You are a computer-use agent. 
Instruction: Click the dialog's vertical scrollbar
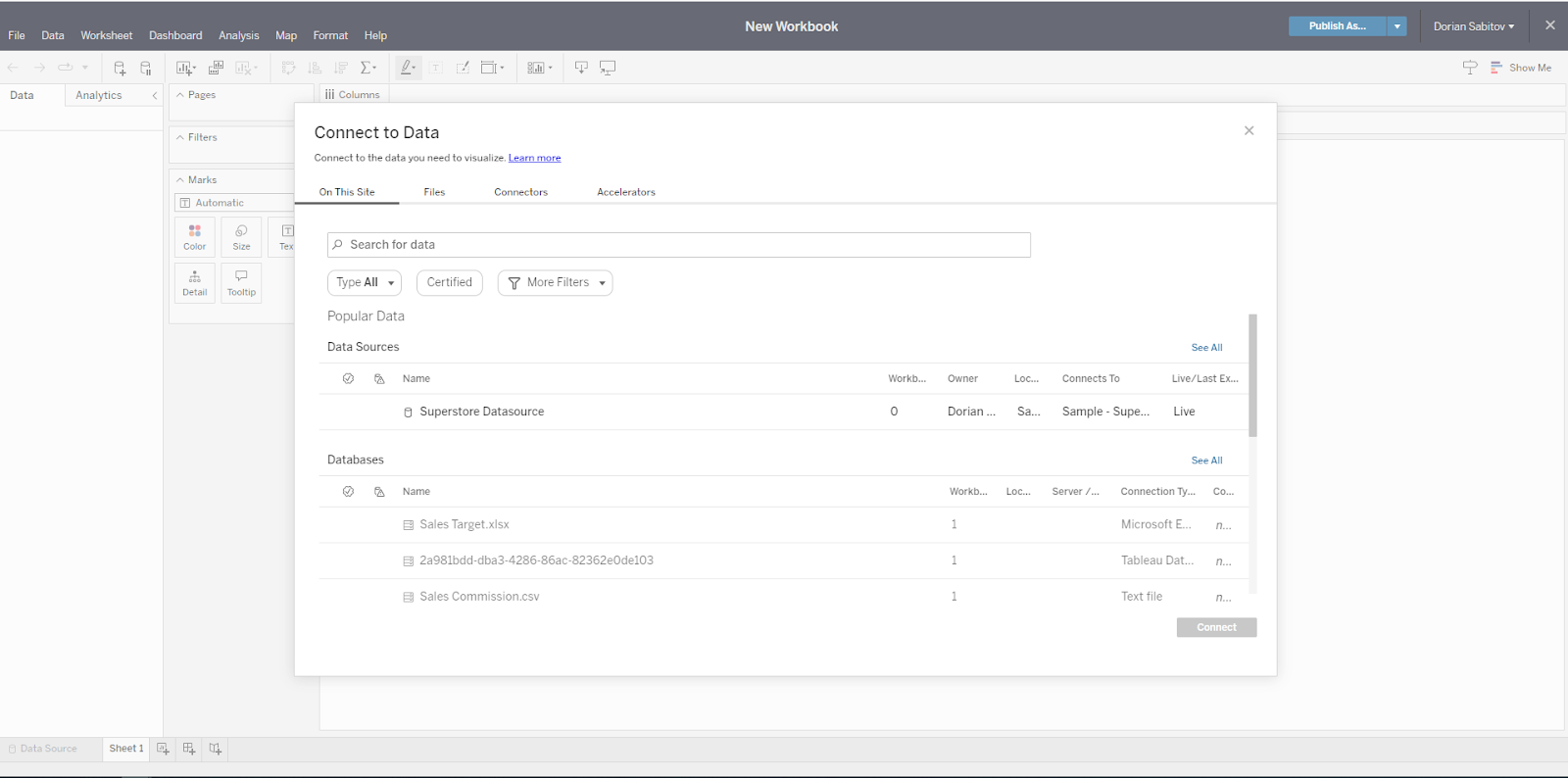[x=1252, y=375]
